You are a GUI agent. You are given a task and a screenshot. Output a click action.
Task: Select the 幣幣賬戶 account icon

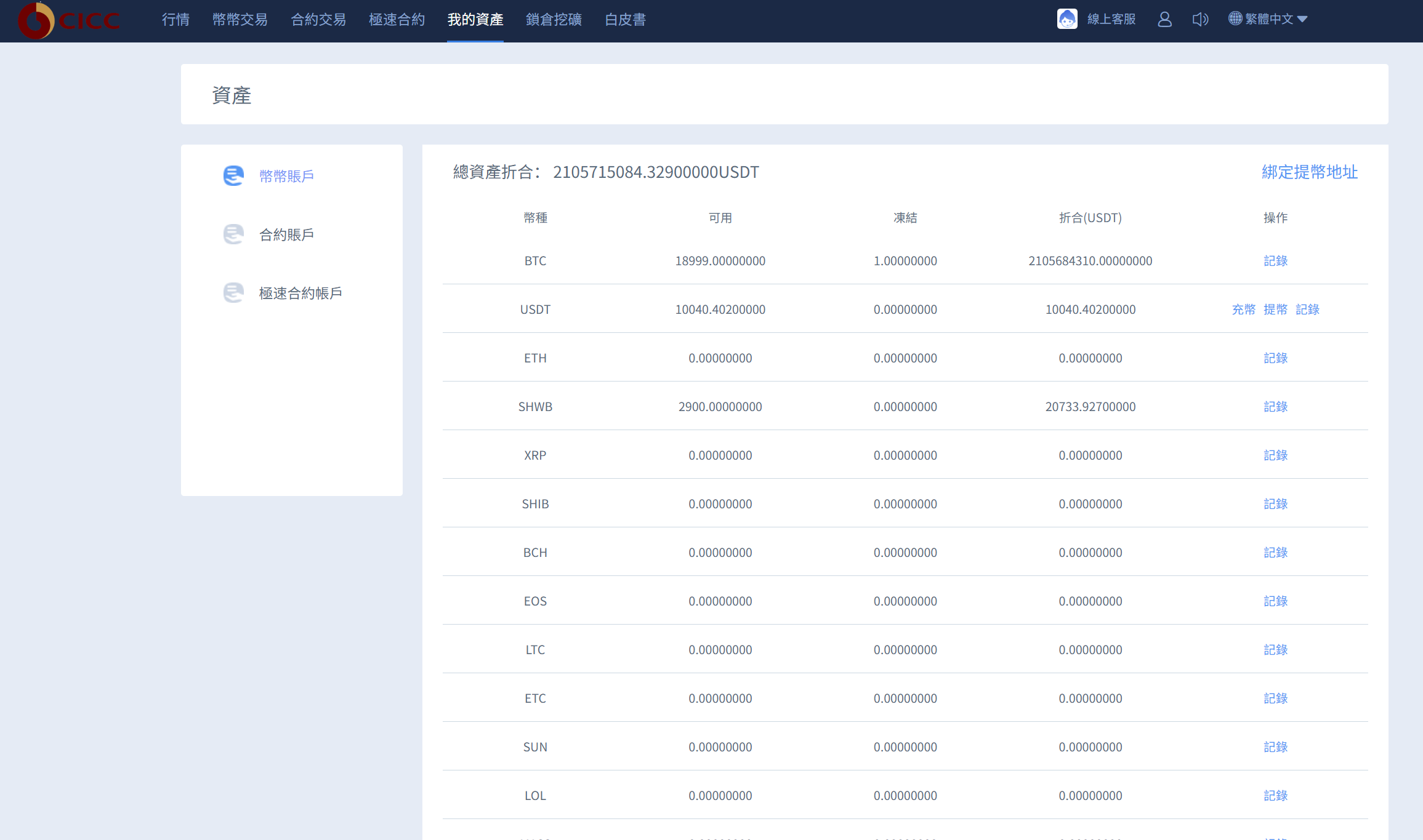pos(233,176)
